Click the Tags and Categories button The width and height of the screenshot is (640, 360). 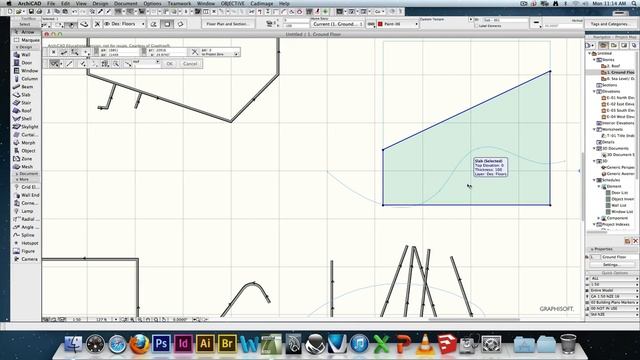tap(609, 24)
